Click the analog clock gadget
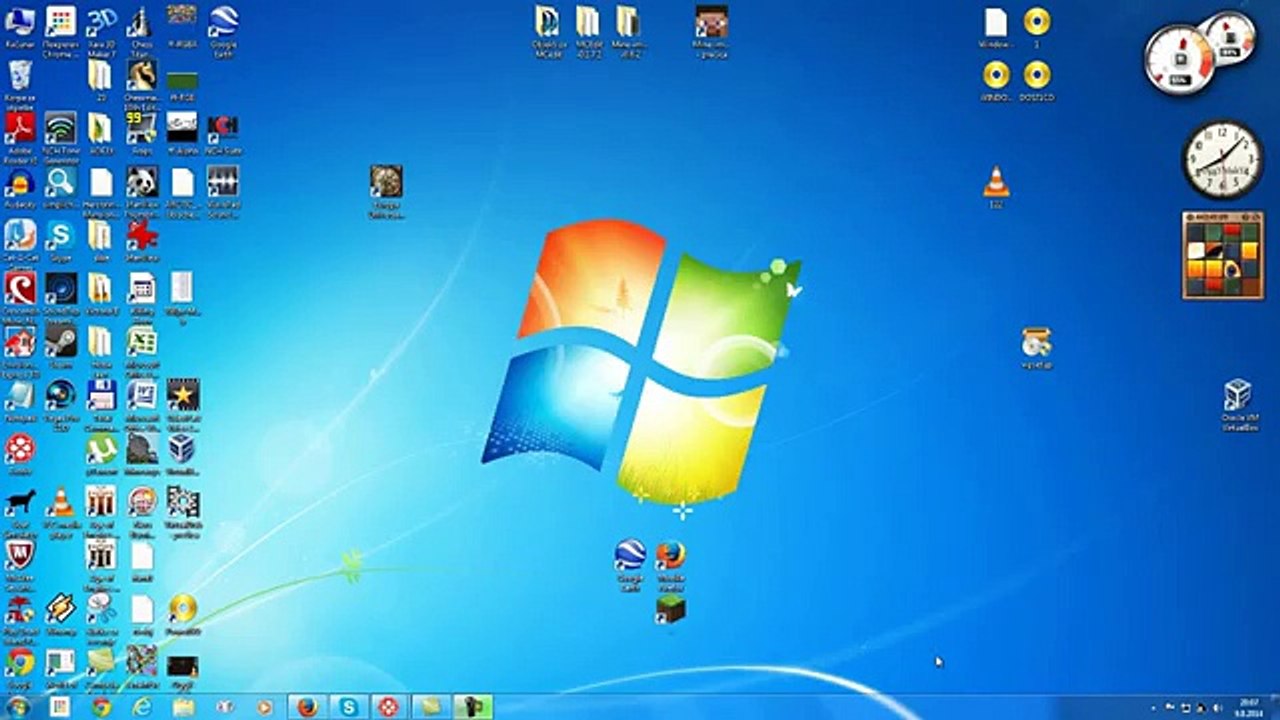Viewport: 1280px width, 720px height. pyautogui.click(x=1222, y=160)
